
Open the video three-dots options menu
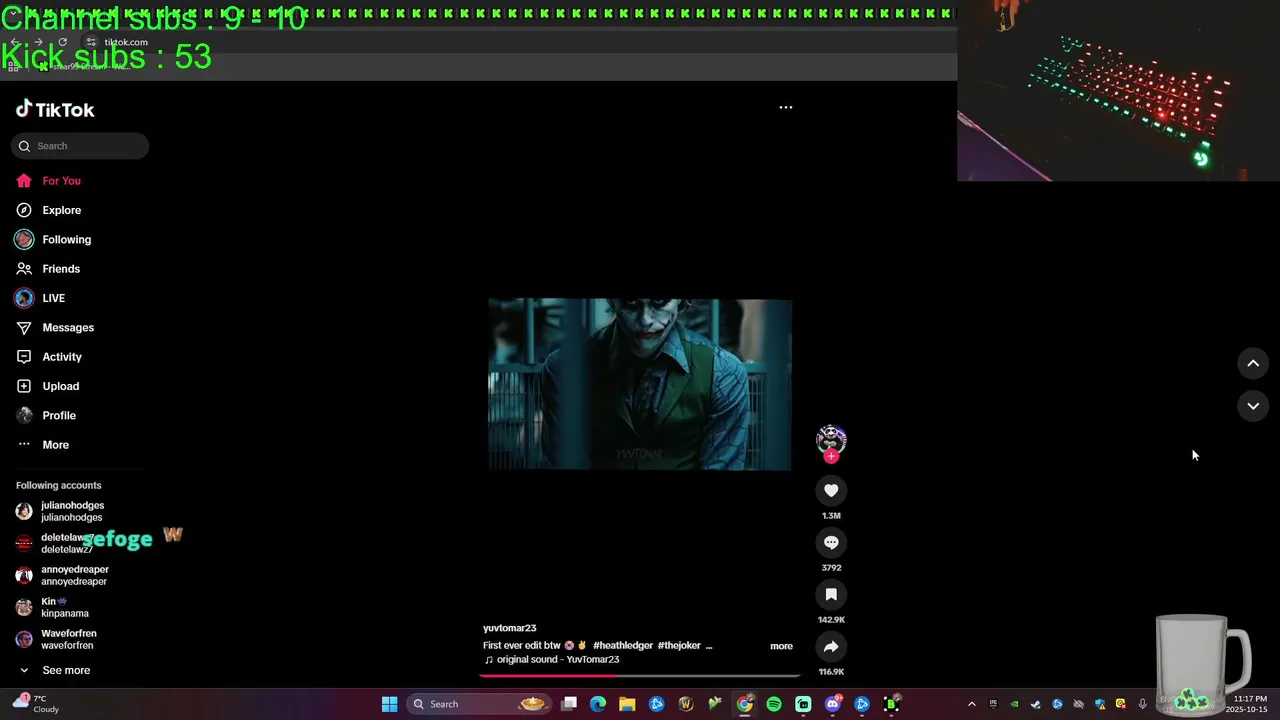click(x=786, y=107)
